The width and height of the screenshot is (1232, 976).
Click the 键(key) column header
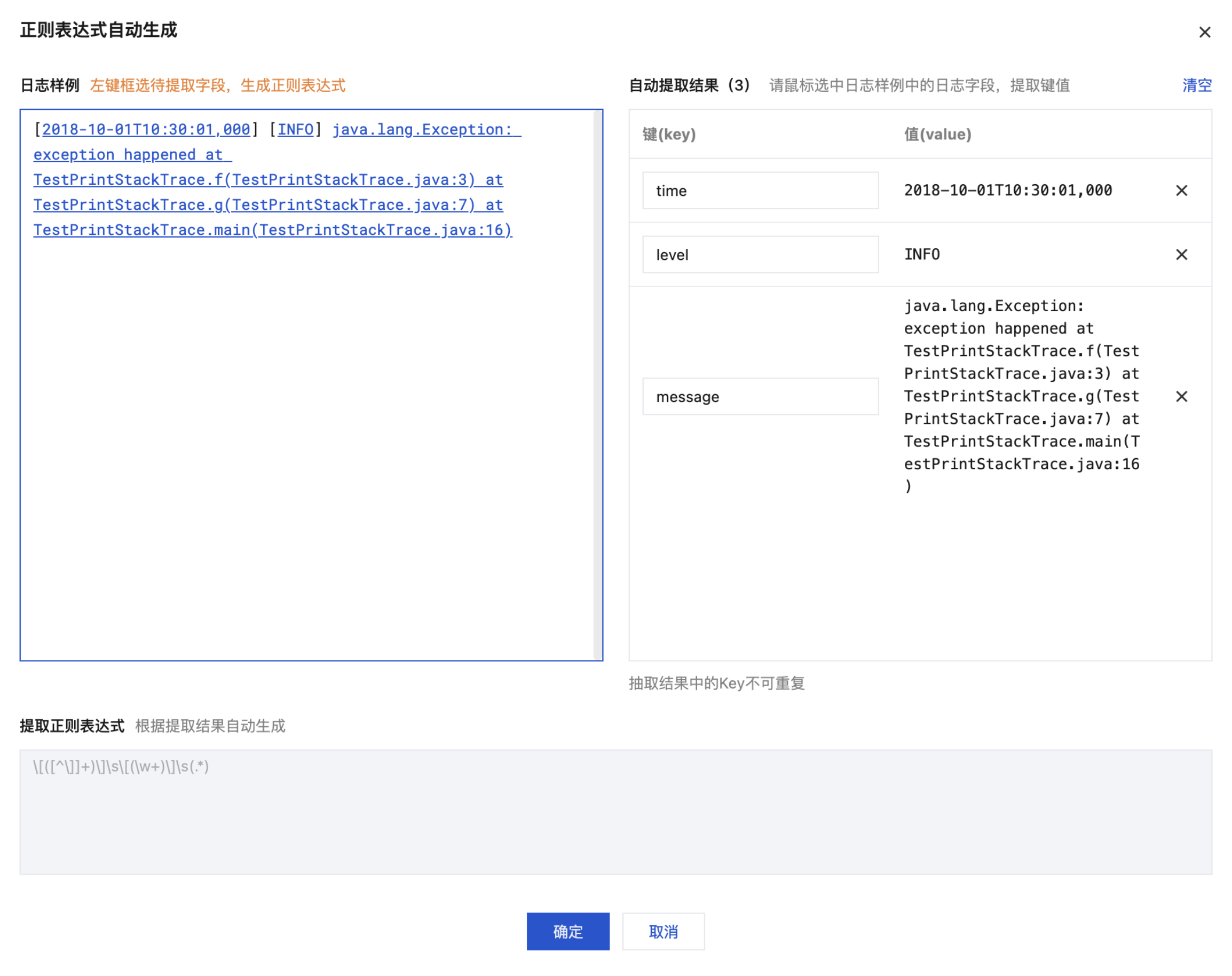pyautogui.click(x=669, y=135)
